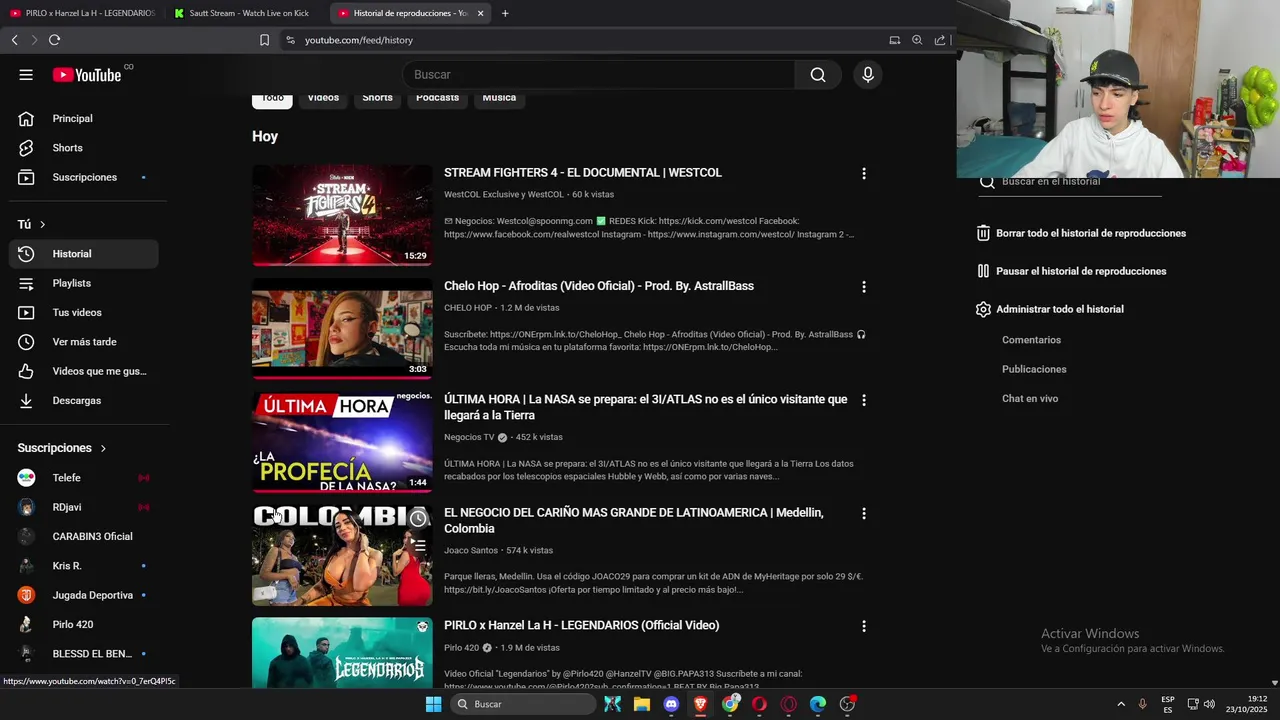Viewport: 1280px width, 720px height.
Task: Click the taskbar Buscar search box
Action: [522, 704]
